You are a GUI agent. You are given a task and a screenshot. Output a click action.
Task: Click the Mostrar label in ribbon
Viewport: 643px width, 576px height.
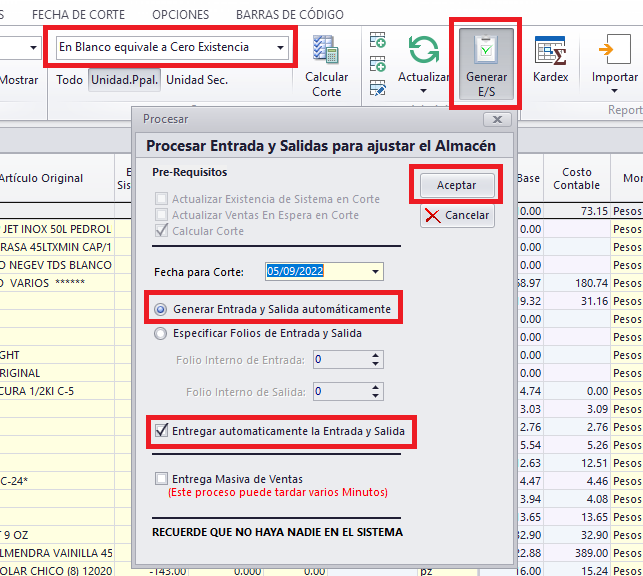(19, 80)
